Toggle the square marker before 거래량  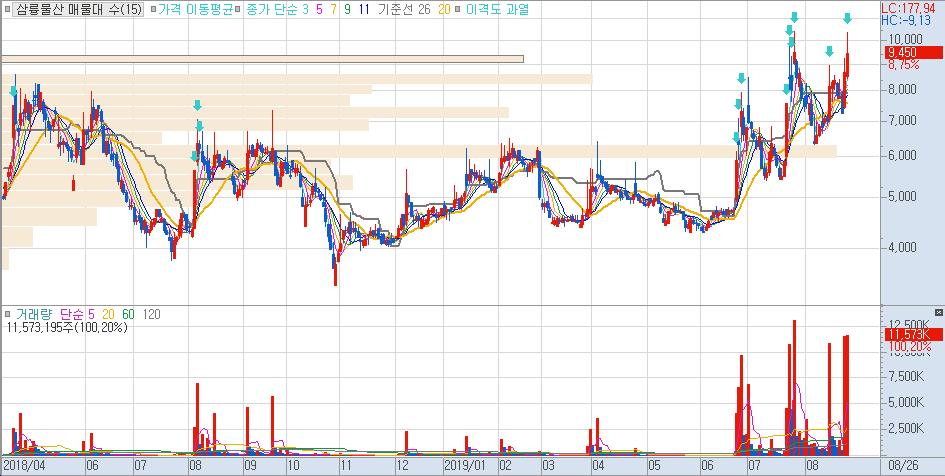click(x=8, y=315)
